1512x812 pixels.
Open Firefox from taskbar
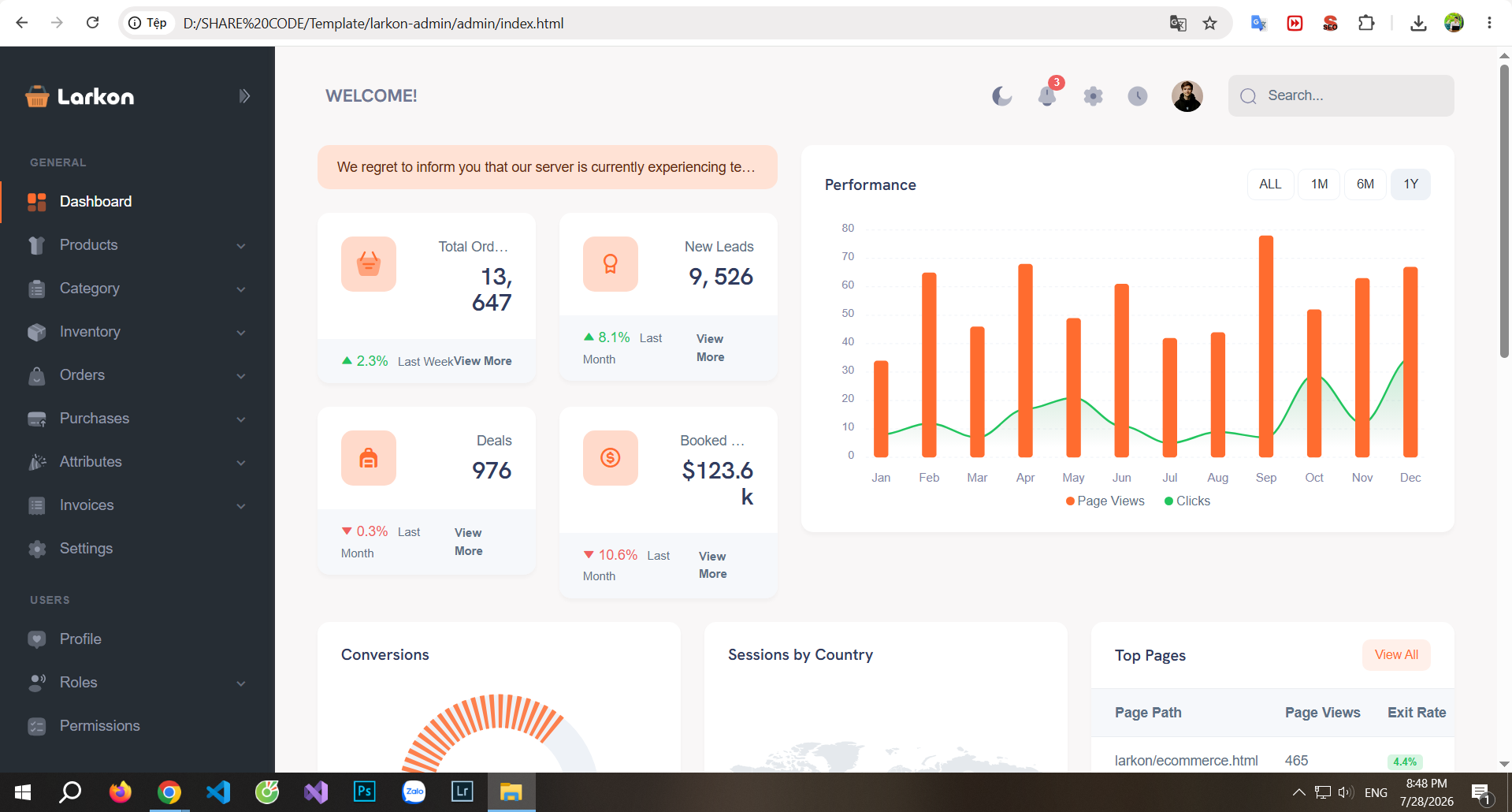click(x=120, y=792)
